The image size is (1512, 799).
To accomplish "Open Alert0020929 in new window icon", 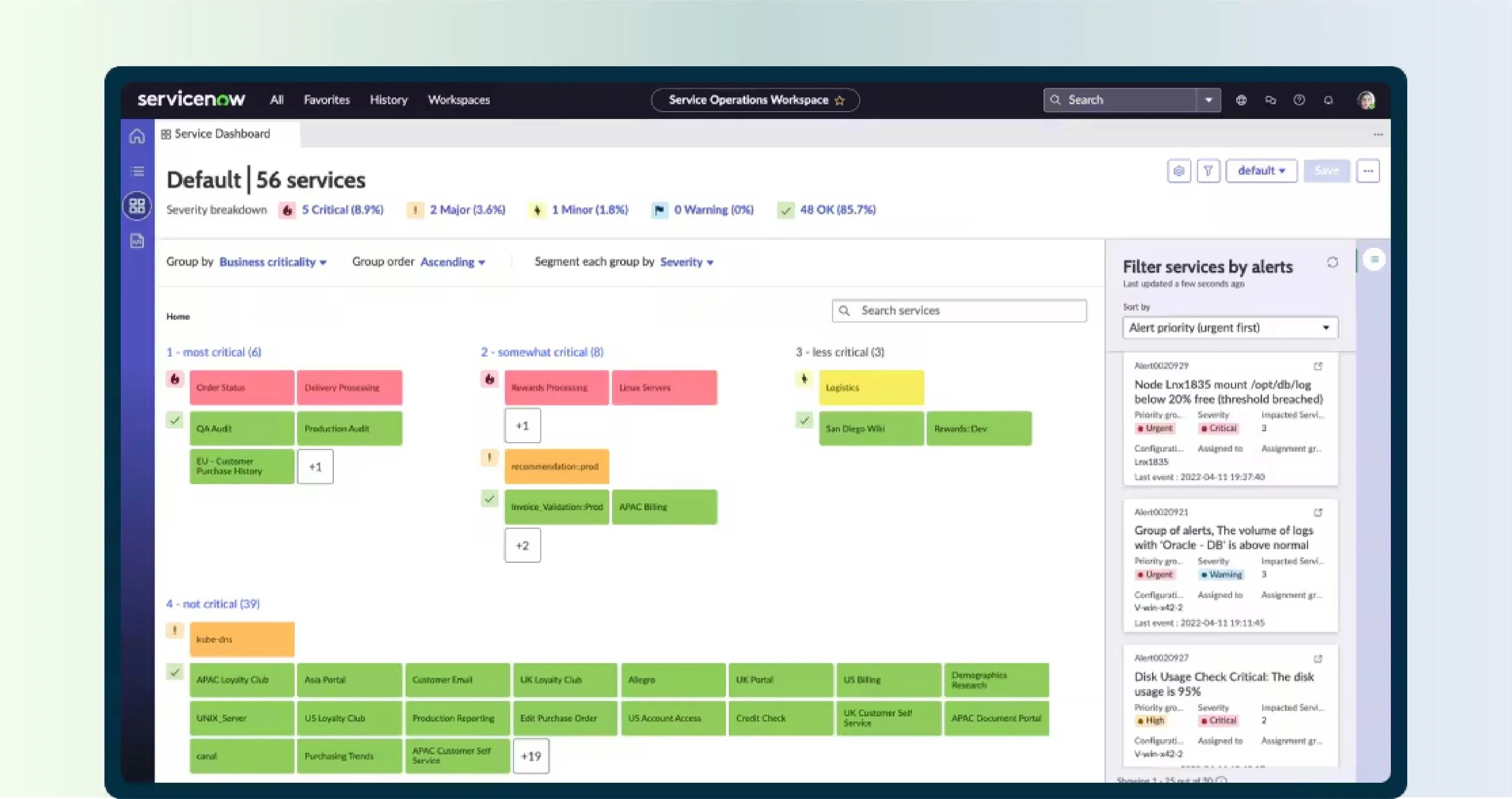I will tap(1318, 367).
